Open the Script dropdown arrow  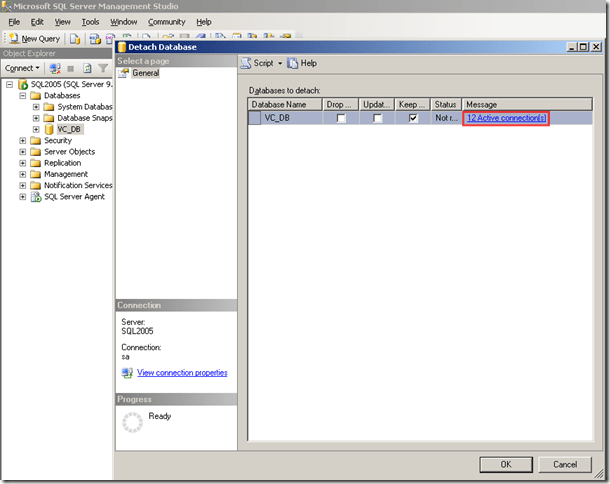click(280, 63)
